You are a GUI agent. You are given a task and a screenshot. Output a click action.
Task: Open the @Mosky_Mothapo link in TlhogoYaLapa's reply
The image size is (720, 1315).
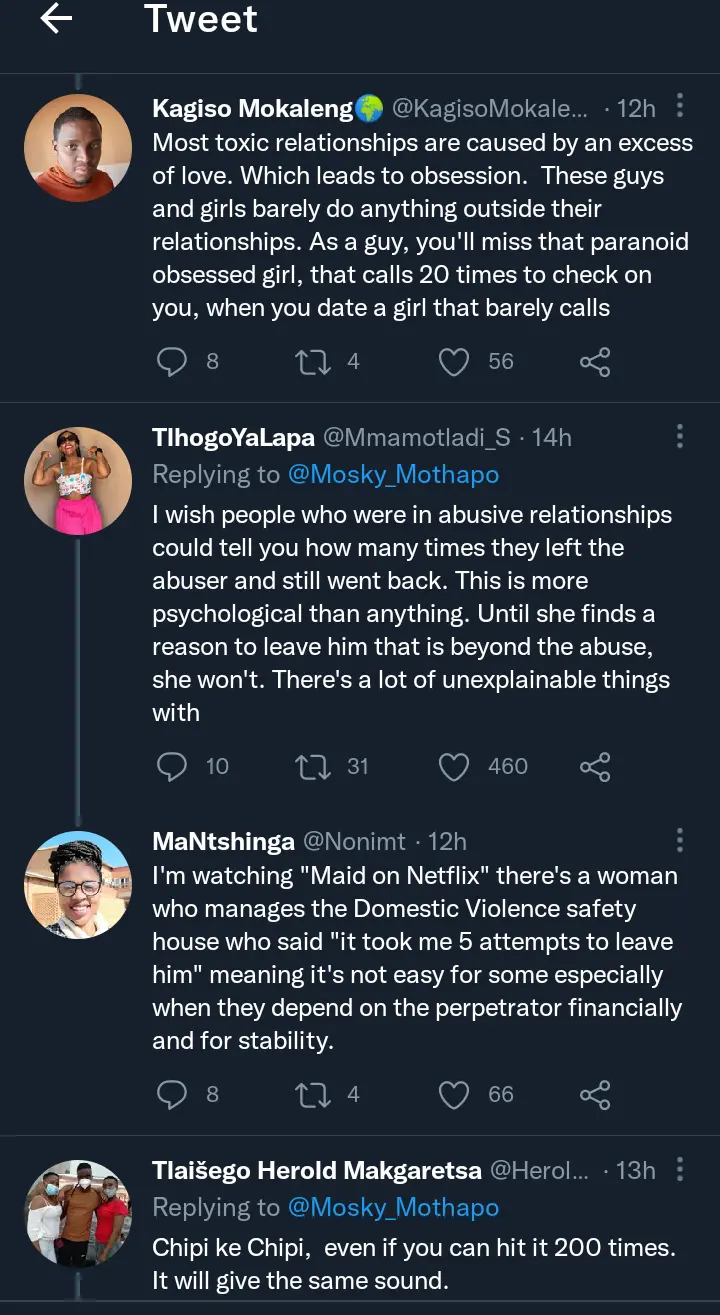tap(393, 475)
